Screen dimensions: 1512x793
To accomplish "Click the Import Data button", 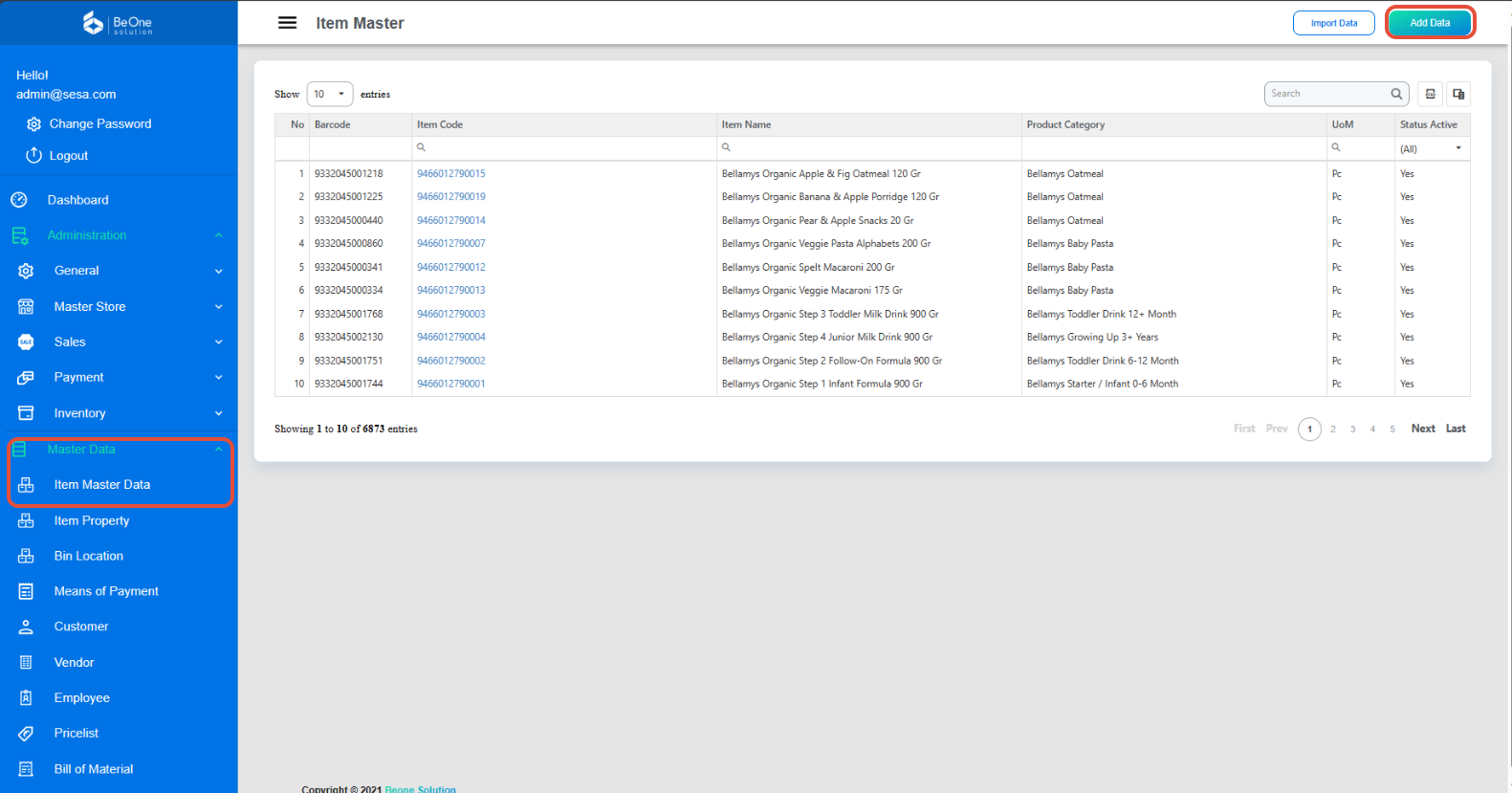I will pos(1334,23).
